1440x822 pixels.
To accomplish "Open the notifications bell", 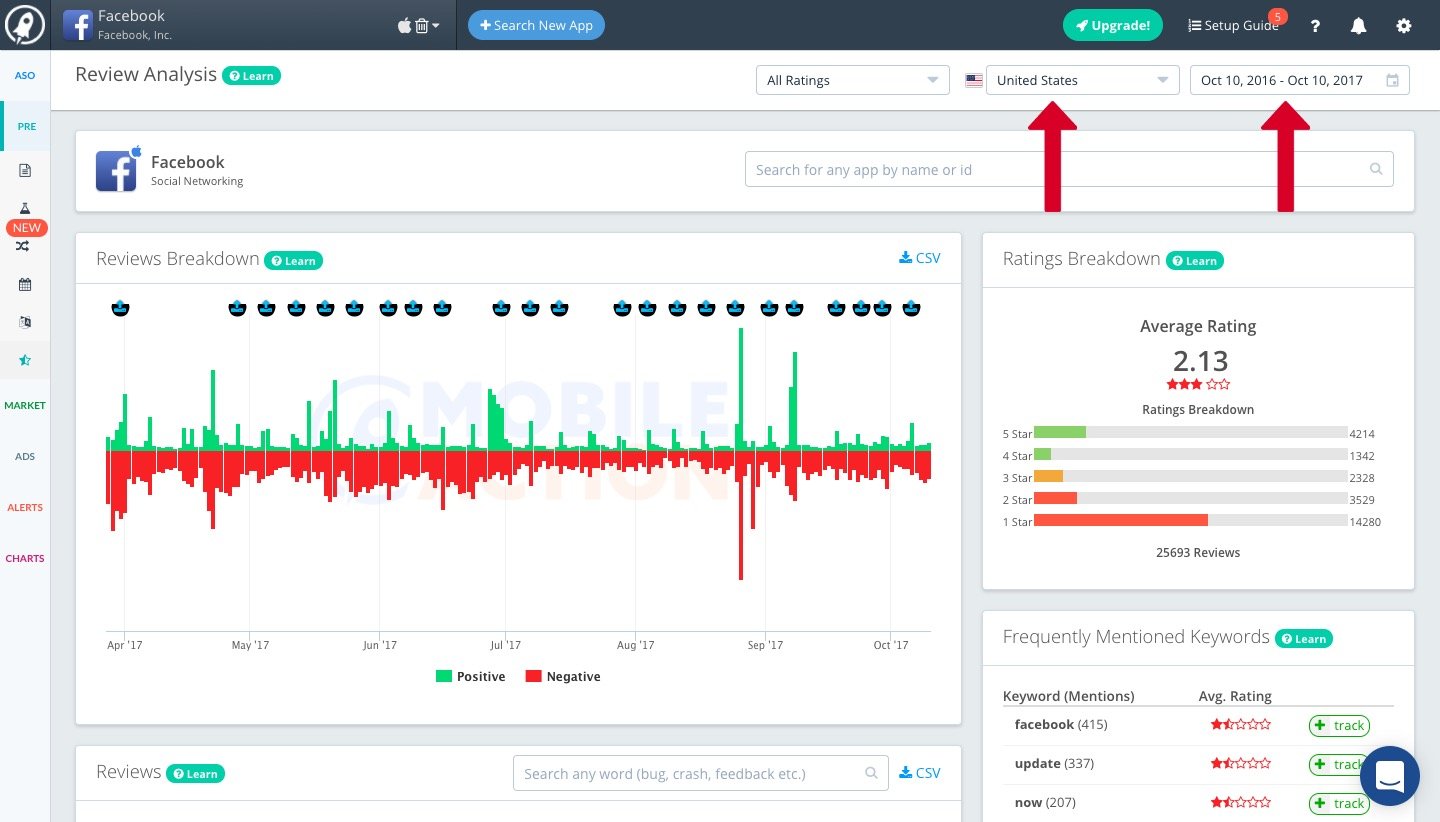I will pyautogui.click(x=1358, y=26).
